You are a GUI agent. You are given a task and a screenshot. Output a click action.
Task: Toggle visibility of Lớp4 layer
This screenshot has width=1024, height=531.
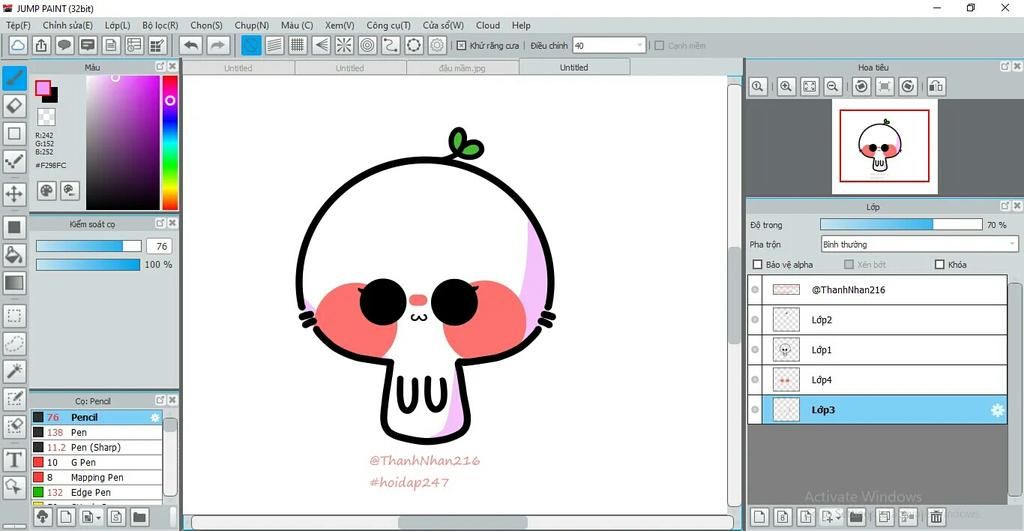[x=755, y=379]
